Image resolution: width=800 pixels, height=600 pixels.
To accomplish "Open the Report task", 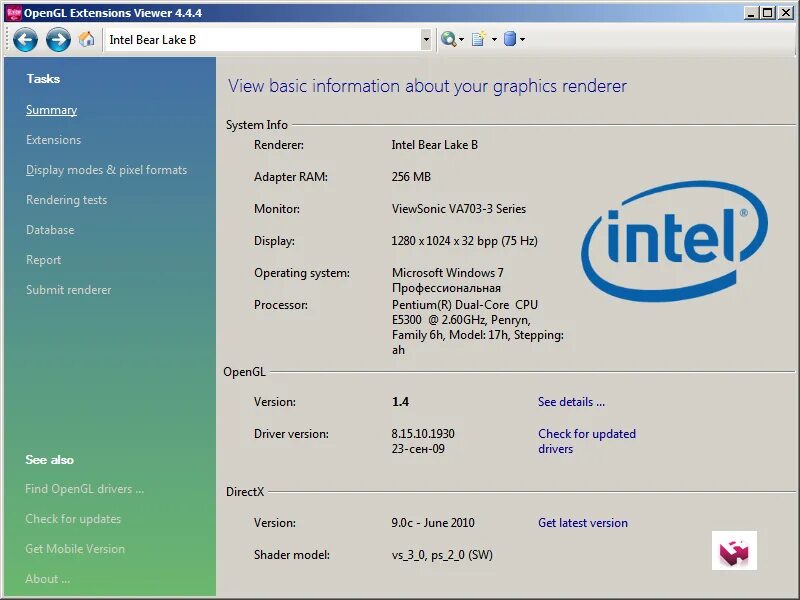I will (43, 260).
